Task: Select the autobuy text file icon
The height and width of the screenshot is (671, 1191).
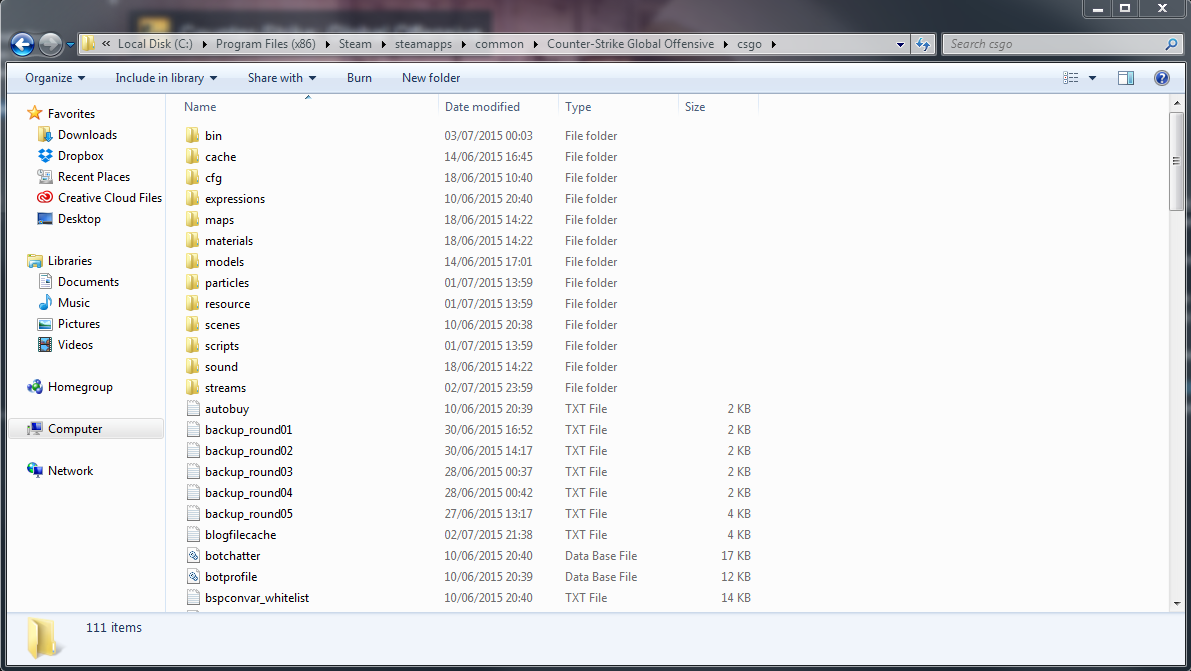Action: pos(193,409)
